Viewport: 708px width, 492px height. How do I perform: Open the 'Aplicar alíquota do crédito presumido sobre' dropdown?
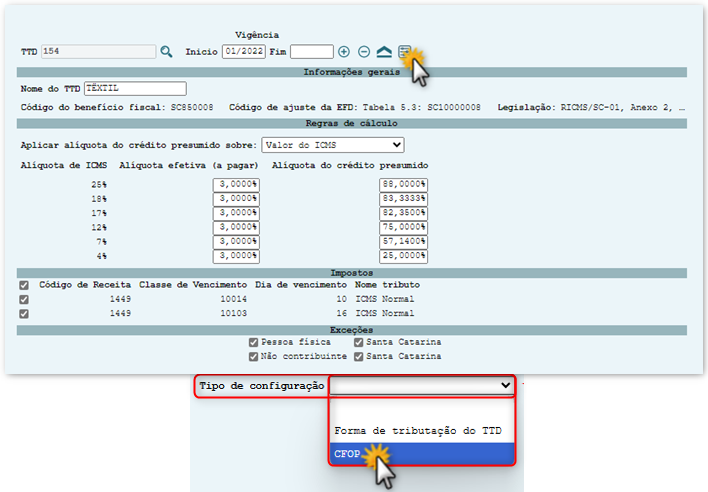[332, 145]
